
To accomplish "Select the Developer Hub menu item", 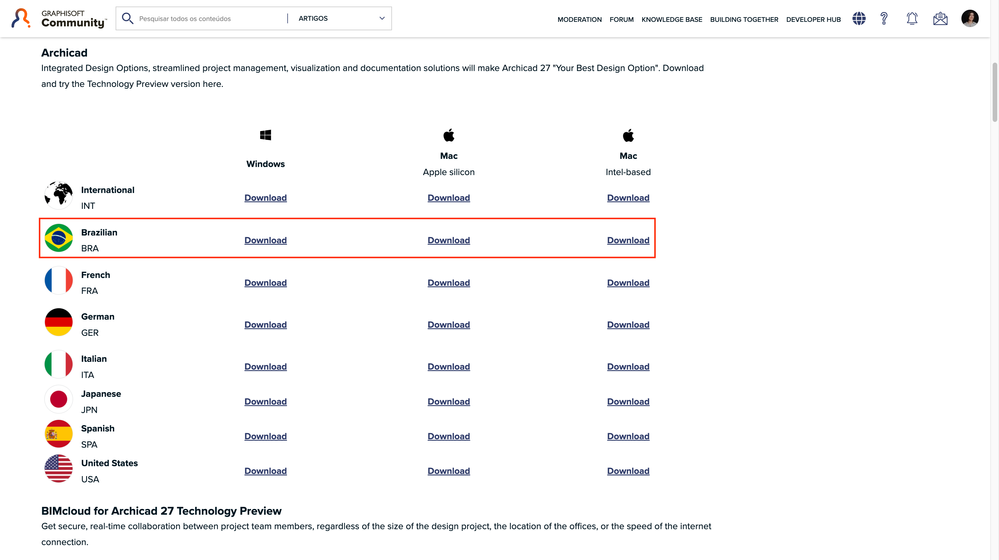I will pos(813,19).
